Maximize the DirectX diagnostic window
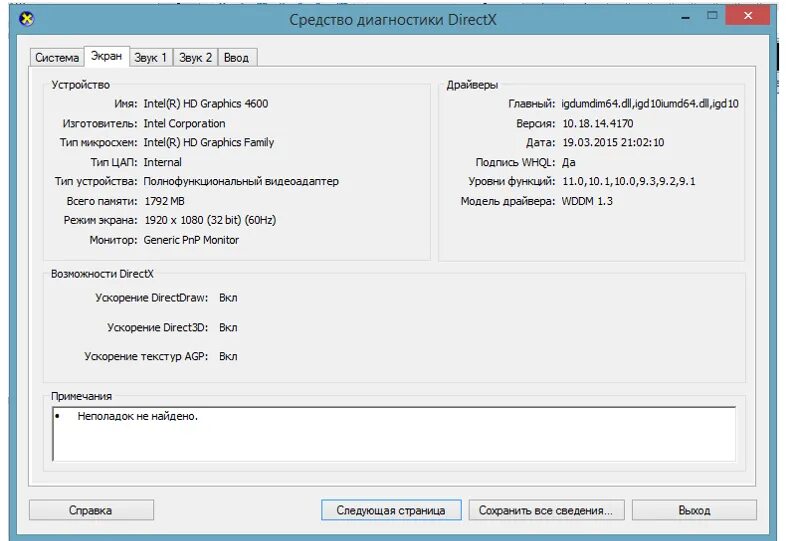Screen dimensions: 800x541 (x=712, y=16)
